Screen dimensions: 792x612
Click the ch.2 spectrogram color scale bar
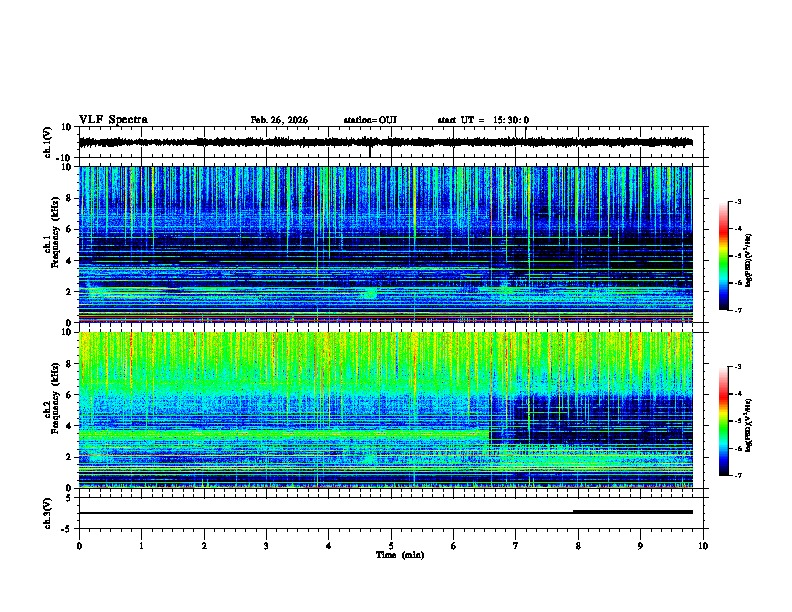[724, 421]
